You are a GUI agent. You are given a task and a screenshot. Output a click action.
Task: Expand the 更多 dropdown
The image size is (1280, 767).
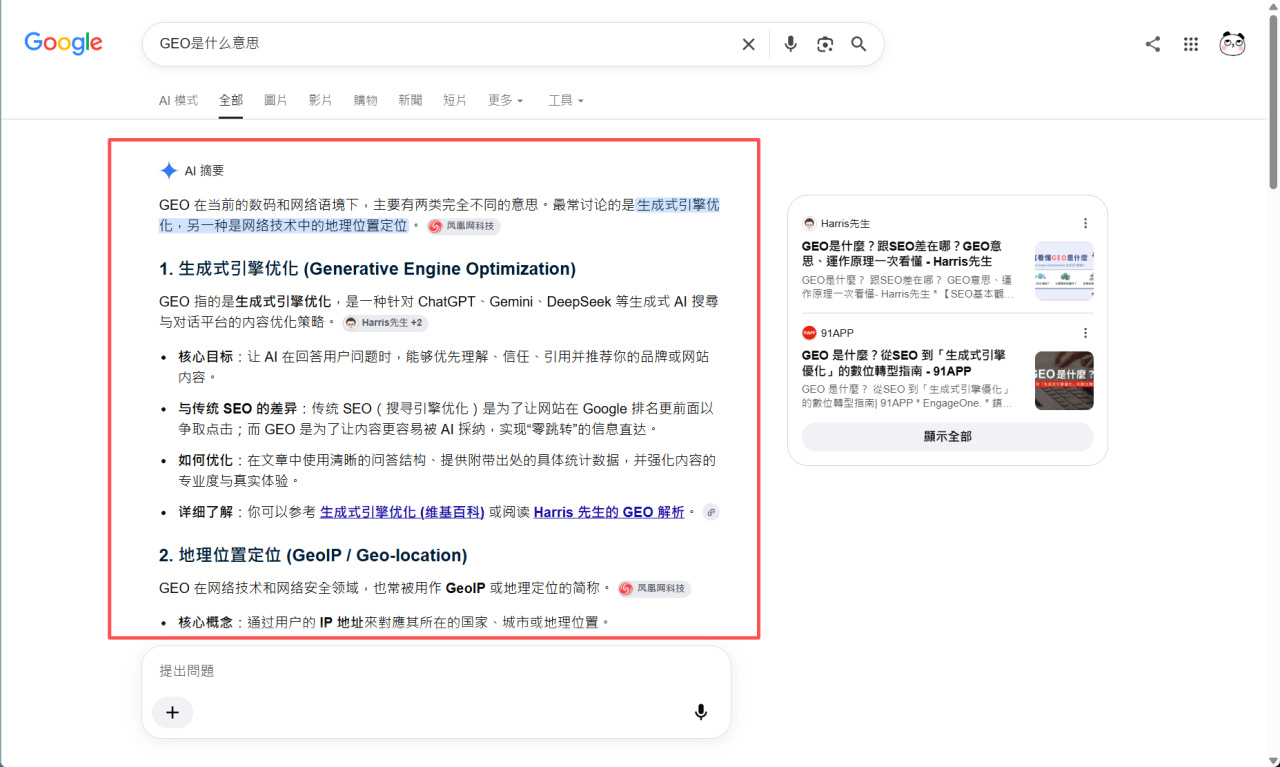tap(505, 100)
